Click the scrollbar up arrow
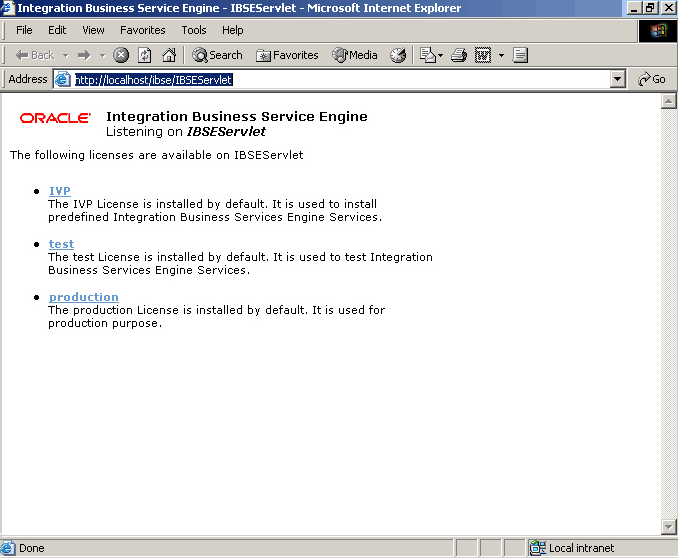The width and height of the screenshot is (678, 559). [x=668, y=101]
